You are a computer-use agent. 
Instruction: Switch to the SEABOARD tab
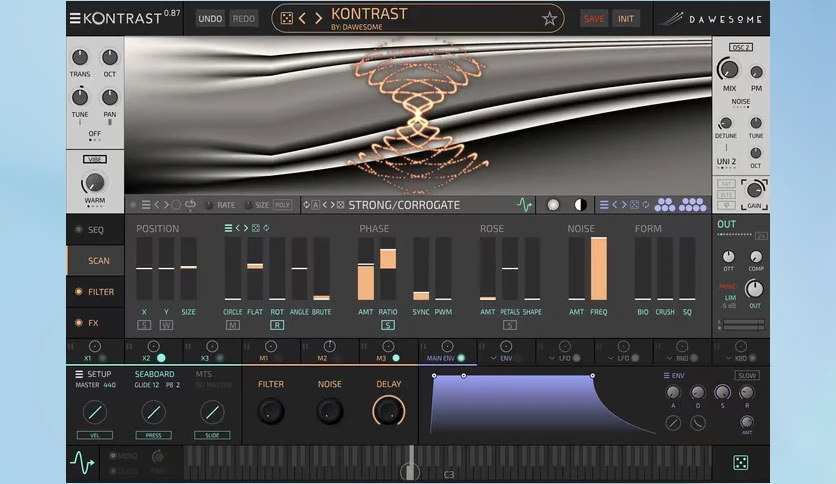(x=154, y=374)
